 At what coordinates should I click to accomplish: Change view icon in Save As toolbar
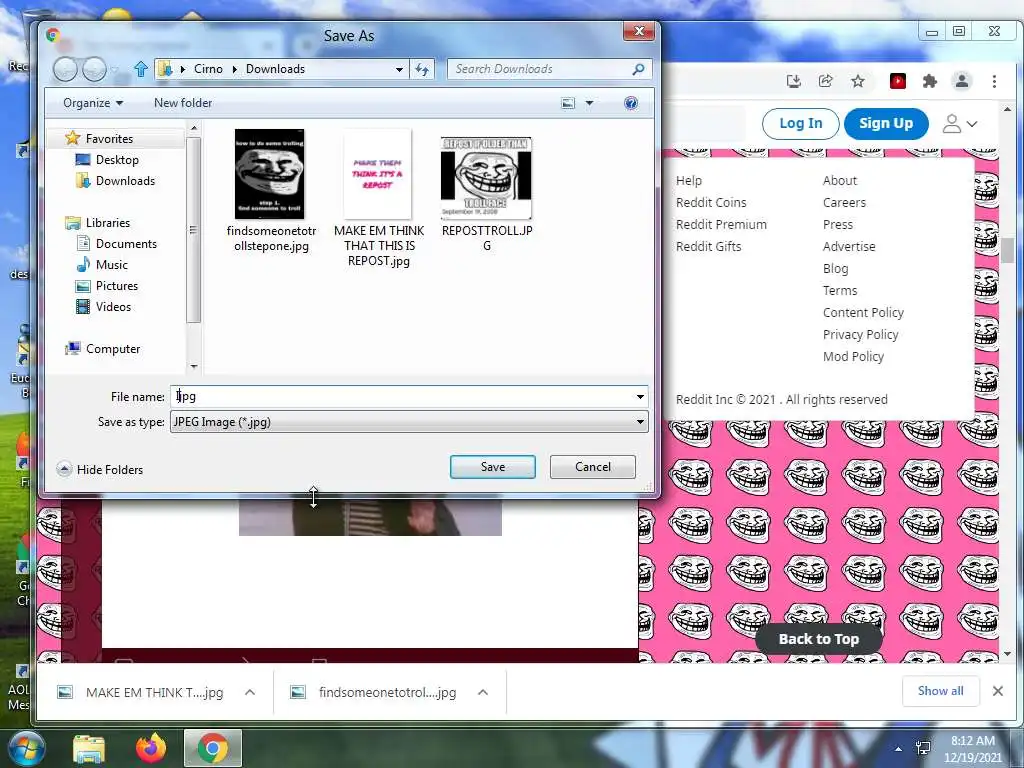pyautogui.click(x=568, y=103)
